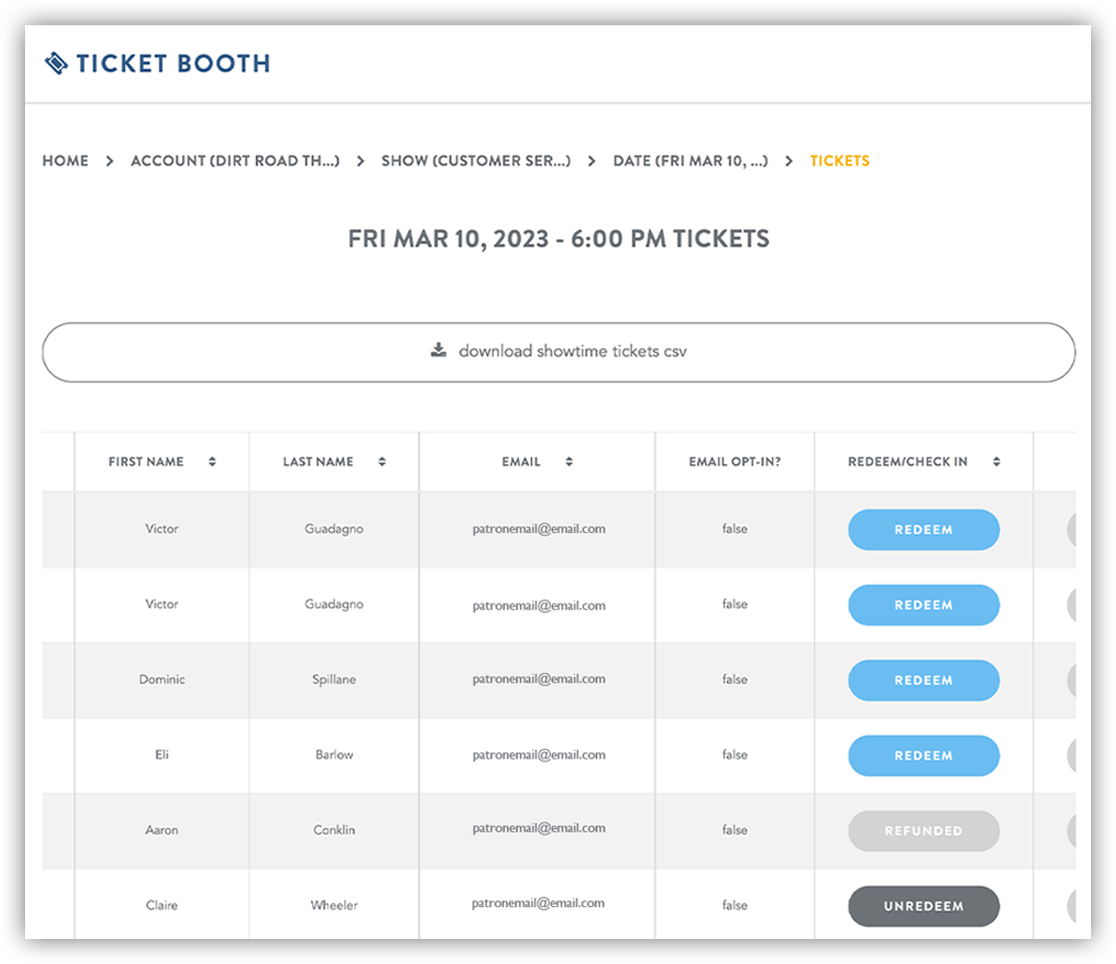Redeem Dominic Spillane's ticket
Viewport: 1116px width, 964px height.
pyautogui.click(x=923, y=680)
